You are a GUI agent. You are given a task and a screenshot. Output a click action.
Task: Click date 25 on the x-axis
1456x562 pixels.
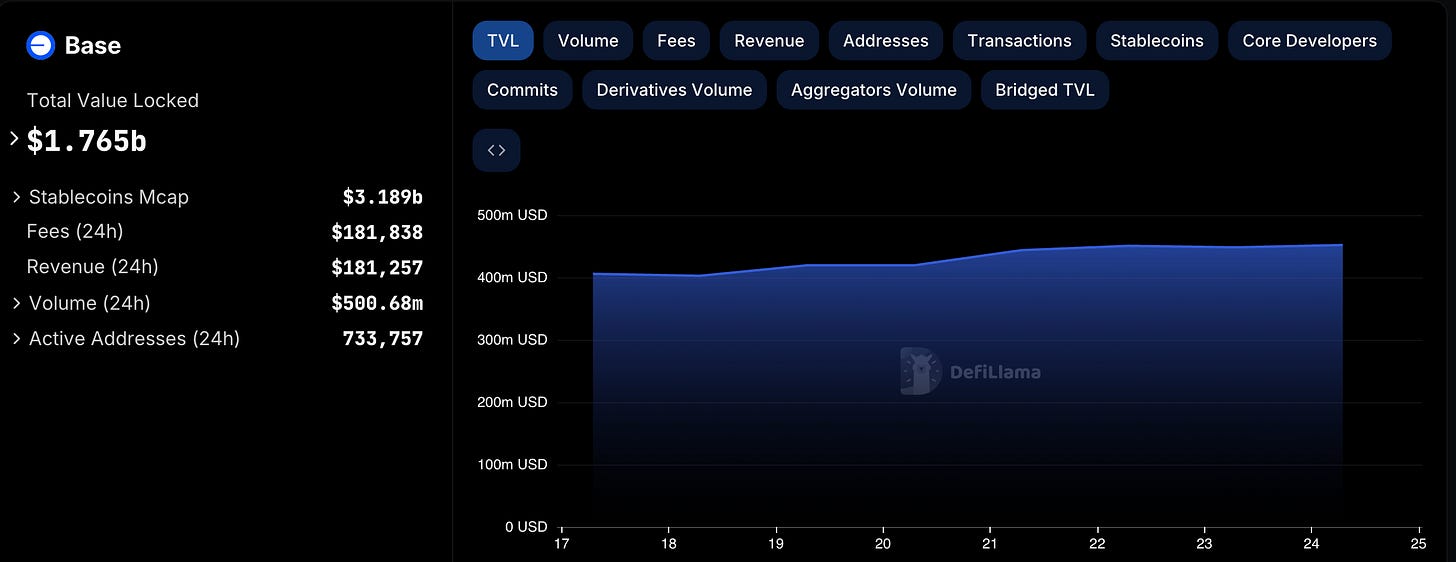tap(1419, 544)
